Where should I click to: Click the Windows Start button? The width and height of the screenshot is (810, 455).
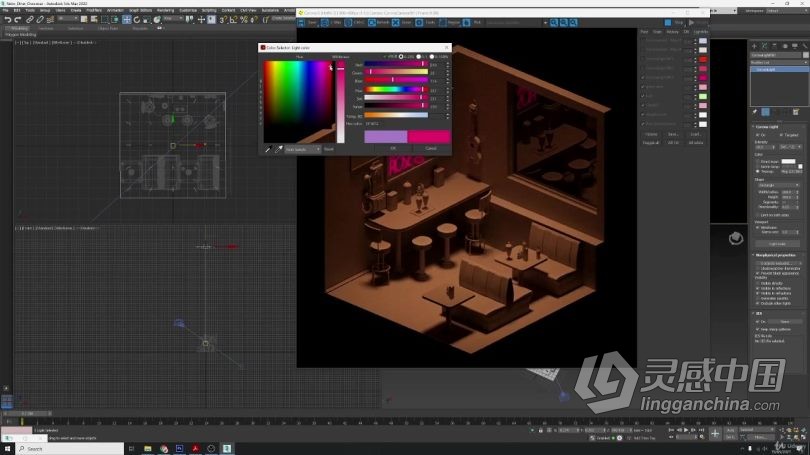click(x=7, y=449)
